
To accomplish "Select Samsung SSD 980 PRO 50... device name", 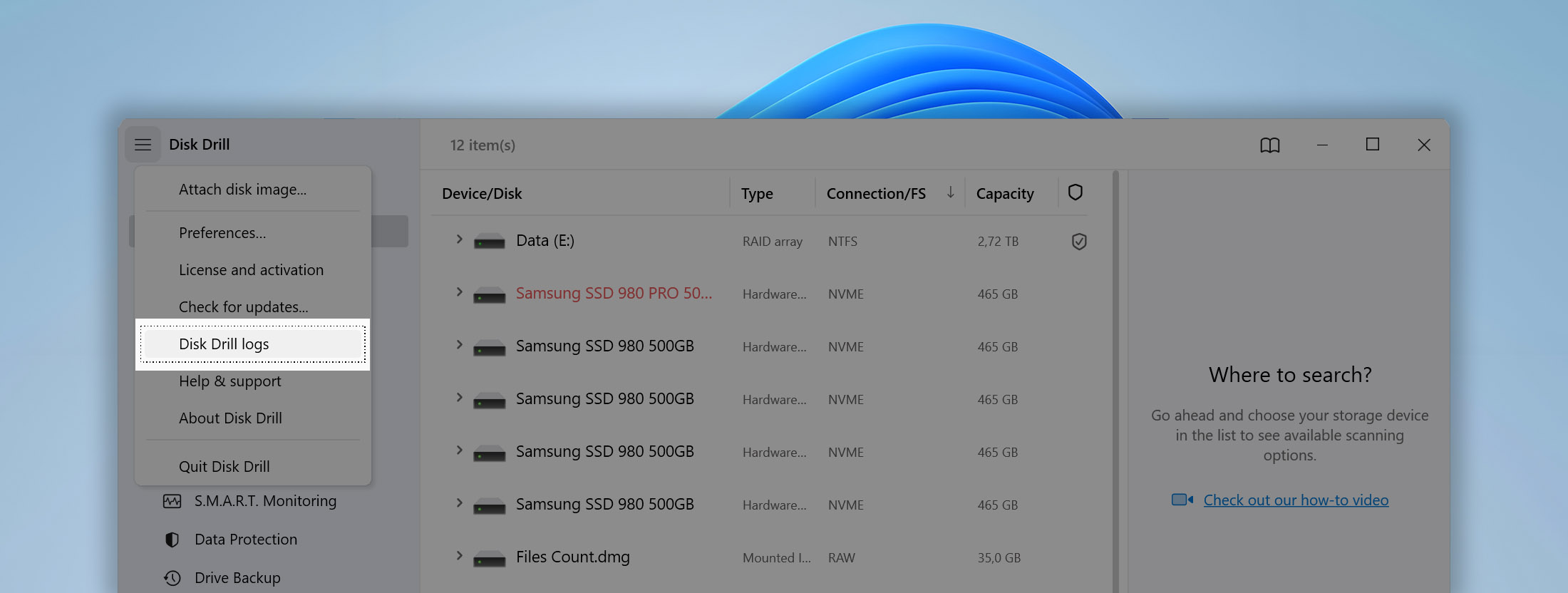I will [614, 294].
